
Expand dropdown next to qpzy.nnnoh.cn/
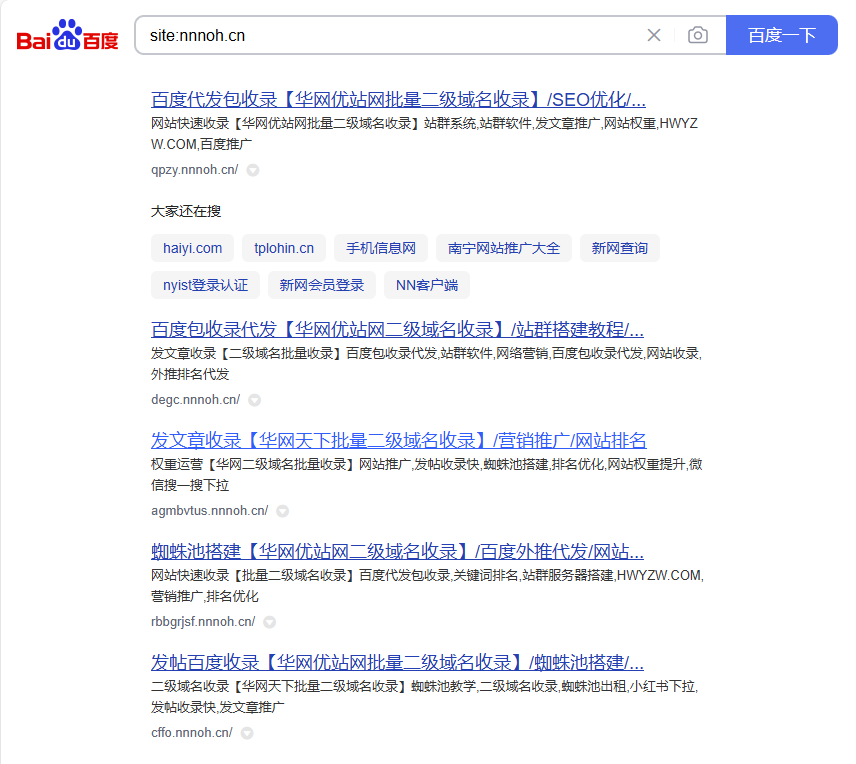pyautogui.click(x=253, y=170)
